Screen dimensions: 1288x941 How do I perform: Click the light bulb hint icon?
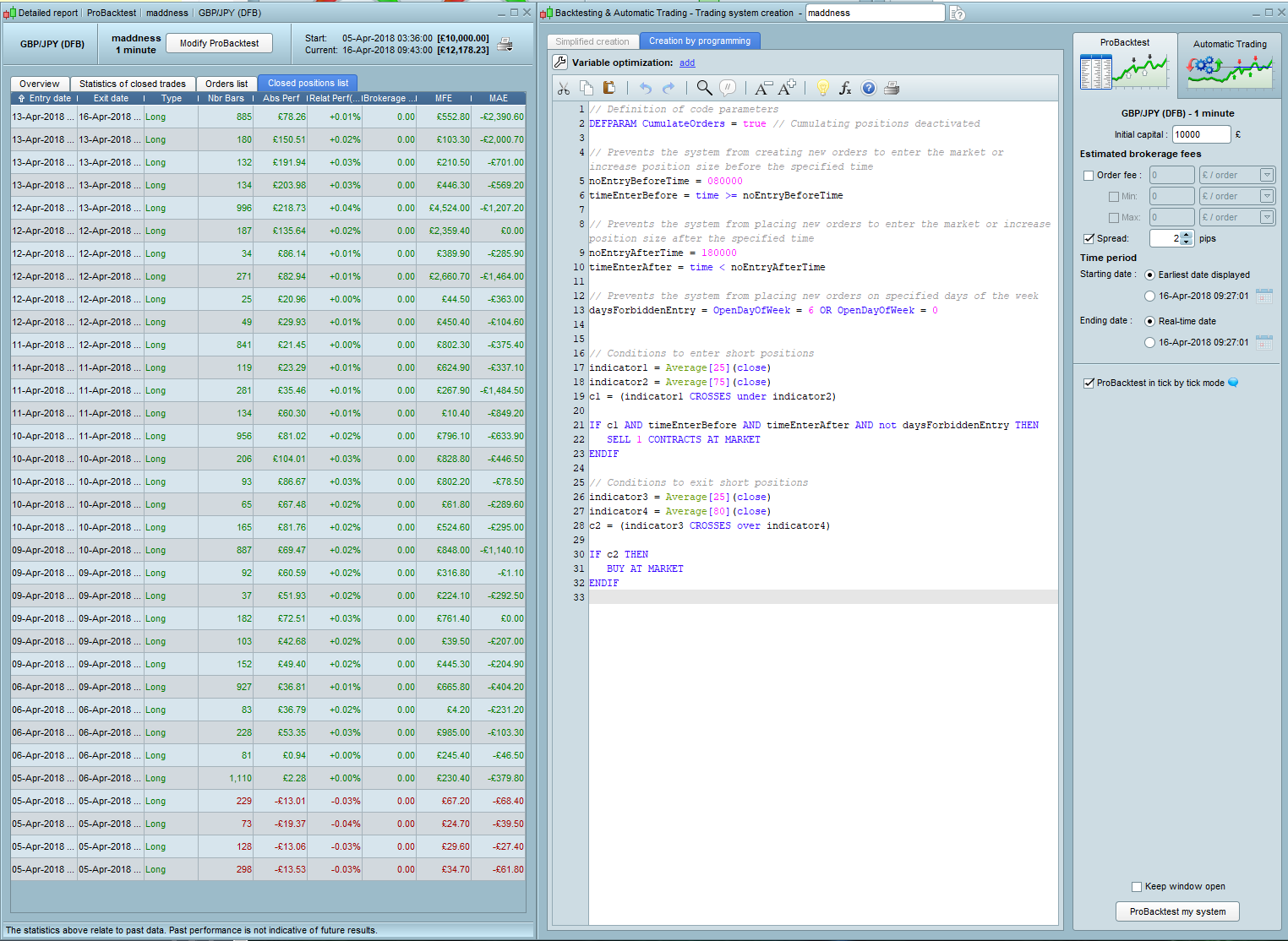point(822,89)
